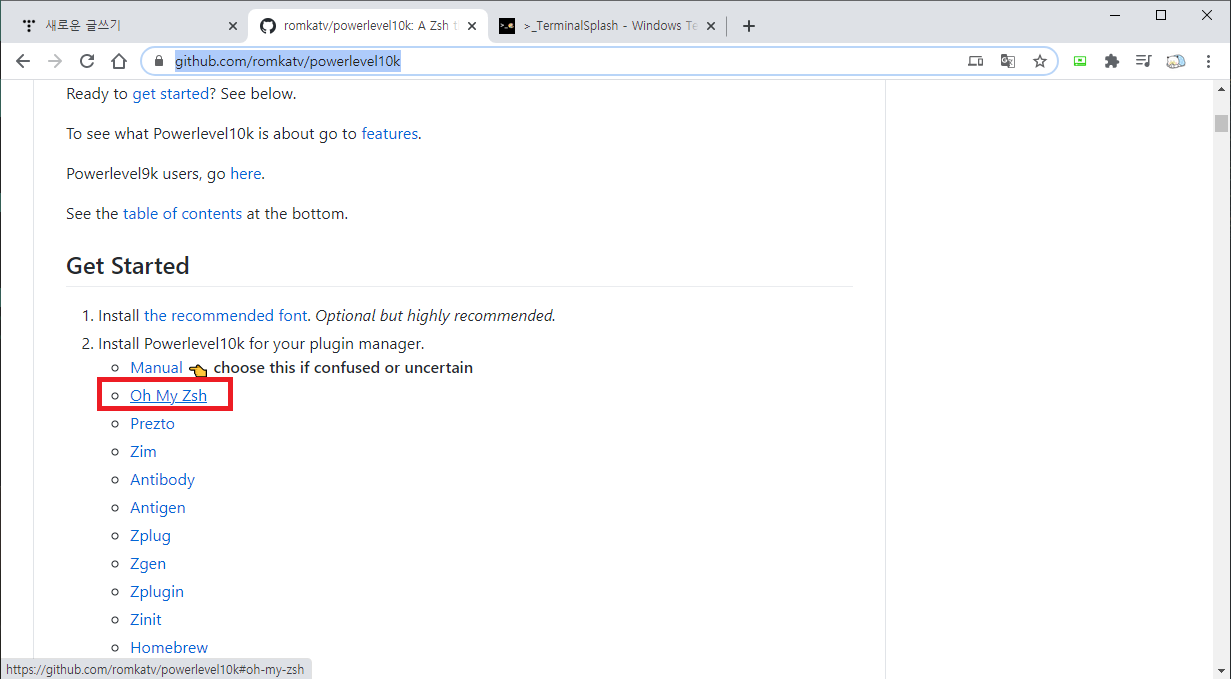This screenshot has height=679, width=1232.
Task: Send this page to your devices
Action: (976, 61)
